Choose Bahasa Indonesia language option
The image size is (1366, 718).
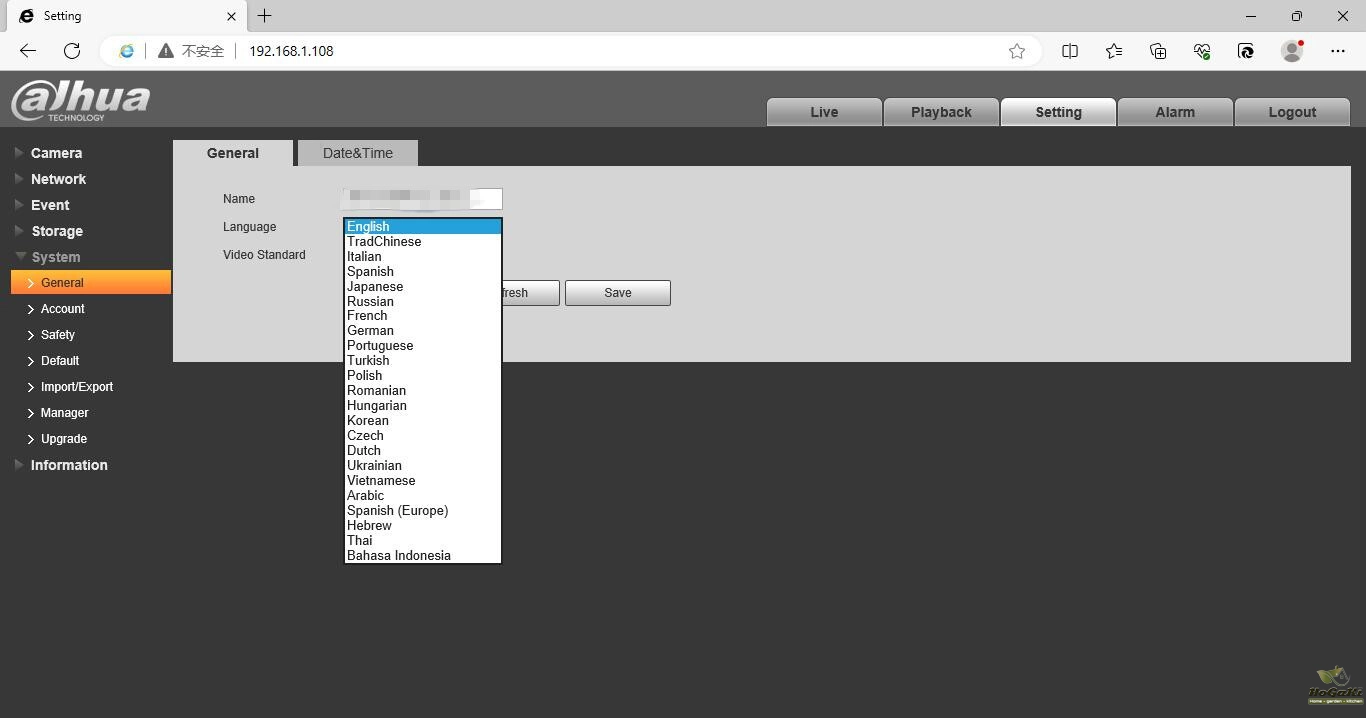tap(399, 555)
